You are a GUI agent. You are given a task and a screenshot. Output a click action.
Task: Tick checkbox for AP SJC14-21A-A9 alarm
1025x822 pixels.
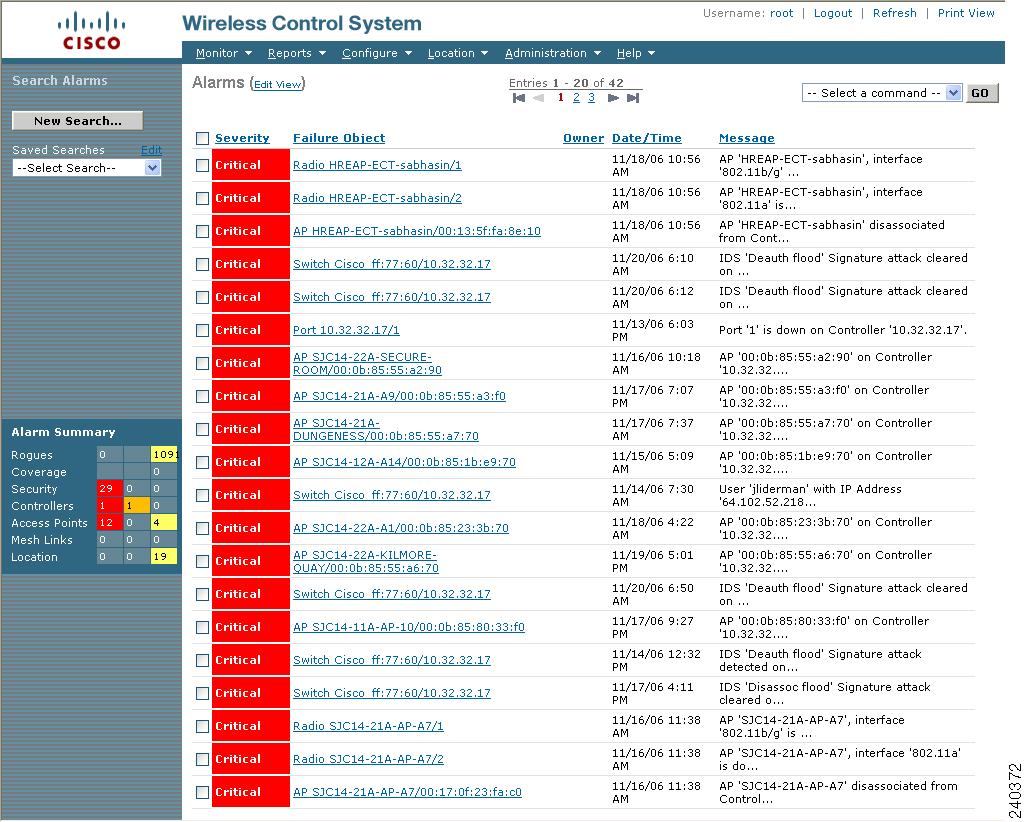pyautogui.click(x=203, y=396)
